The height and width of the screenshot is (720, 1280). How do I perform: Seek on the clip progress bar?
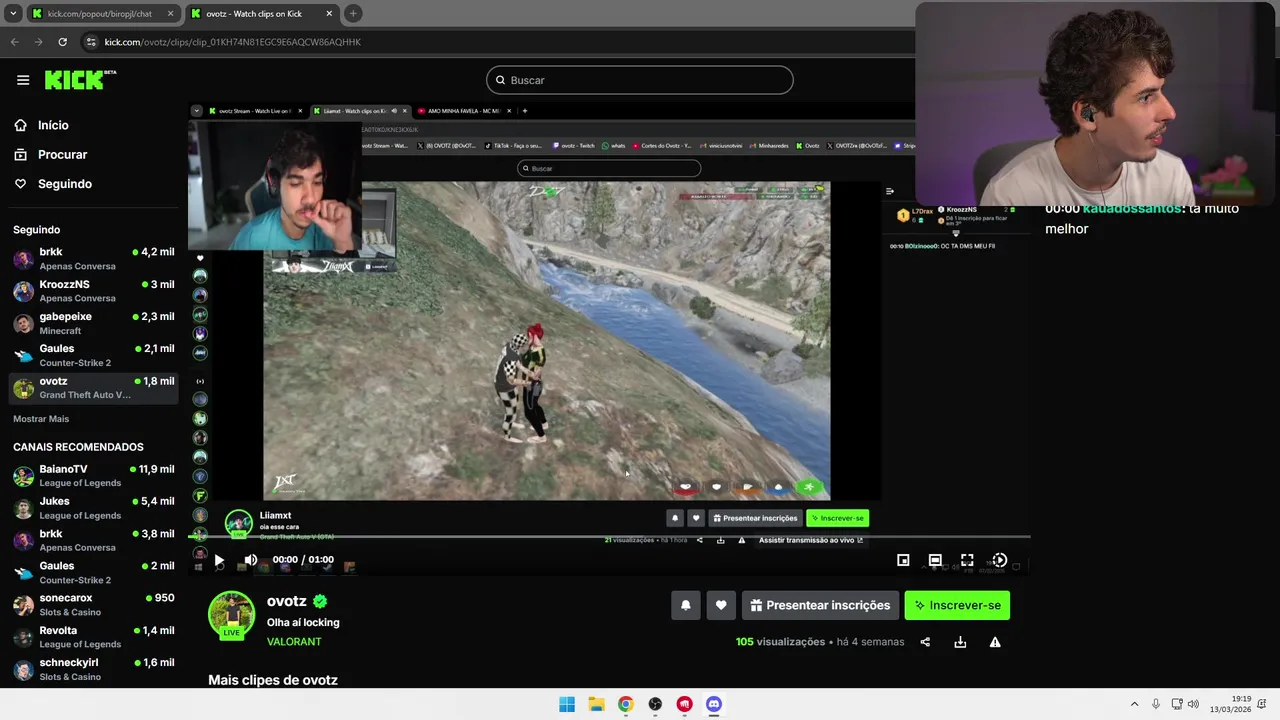610,537
